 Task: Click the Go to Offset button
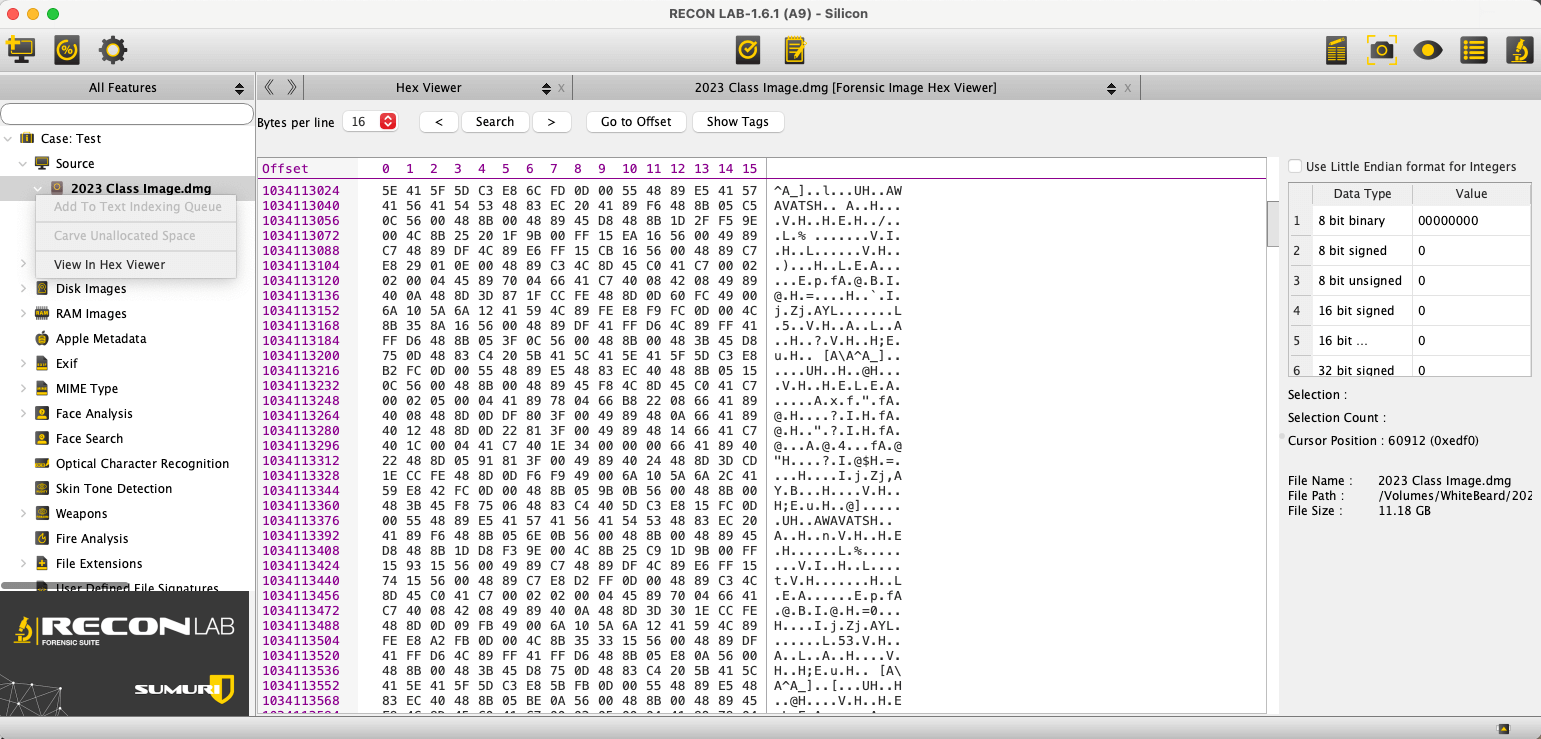636,122
